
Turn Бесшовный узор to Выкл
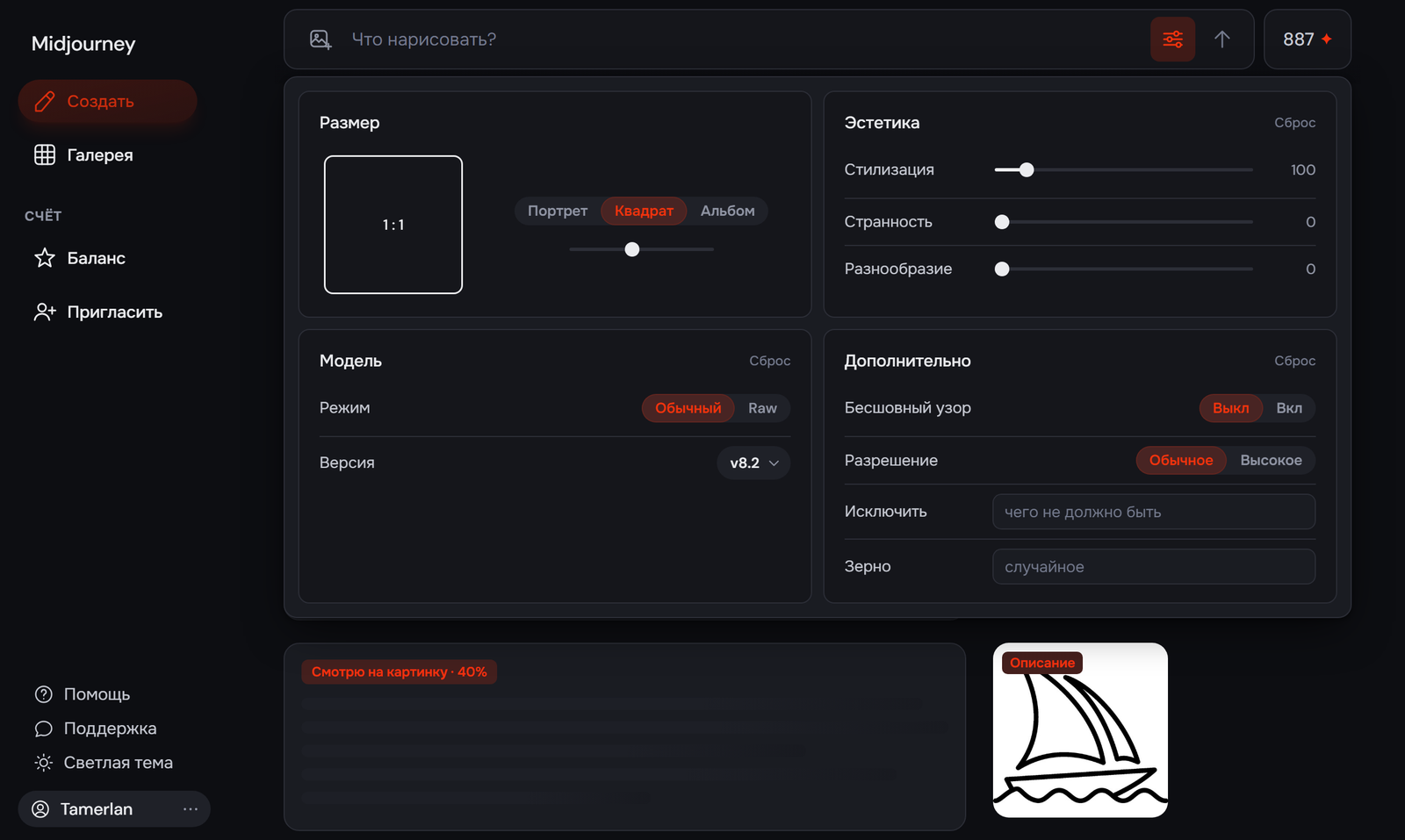(1231, 408)
